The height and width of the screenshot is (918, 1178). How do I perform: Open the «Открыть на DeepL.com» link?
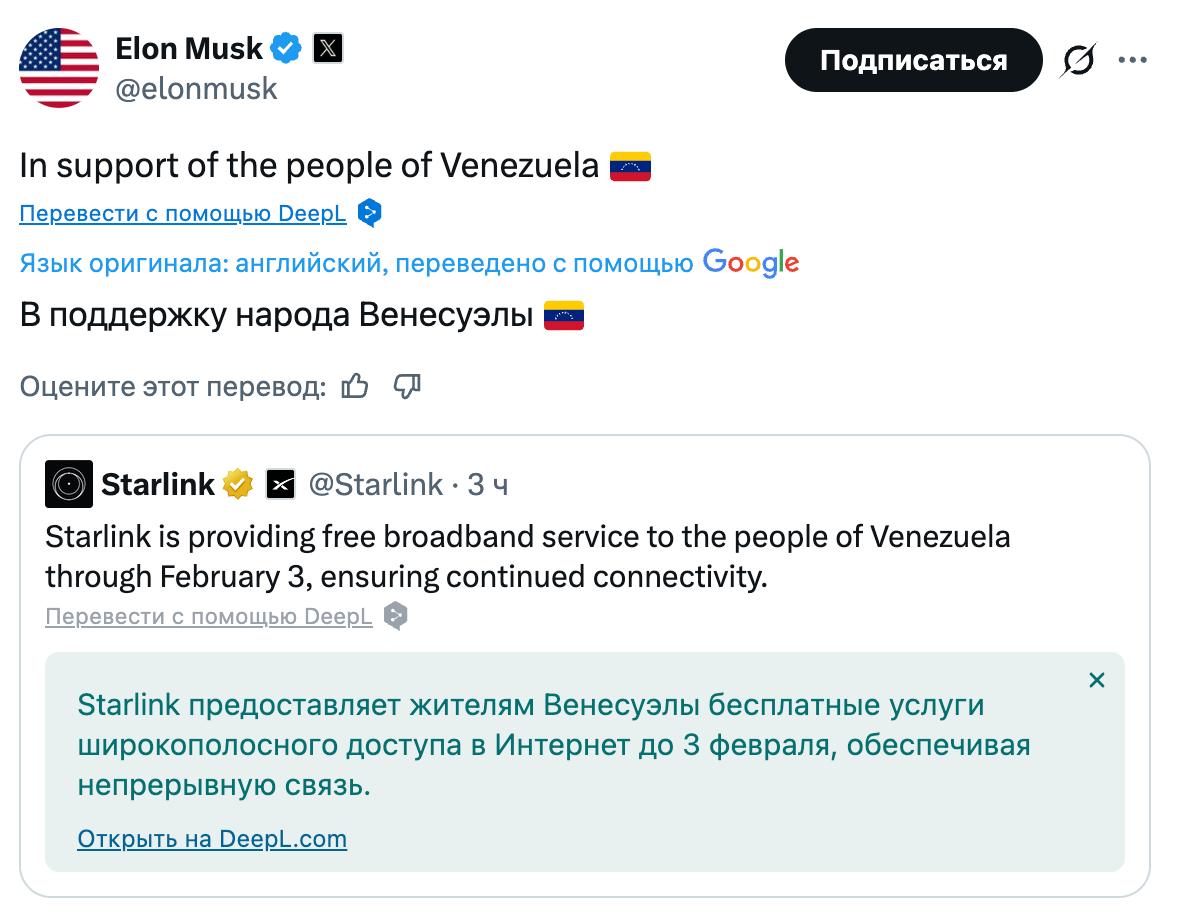(x=211, y=839)
